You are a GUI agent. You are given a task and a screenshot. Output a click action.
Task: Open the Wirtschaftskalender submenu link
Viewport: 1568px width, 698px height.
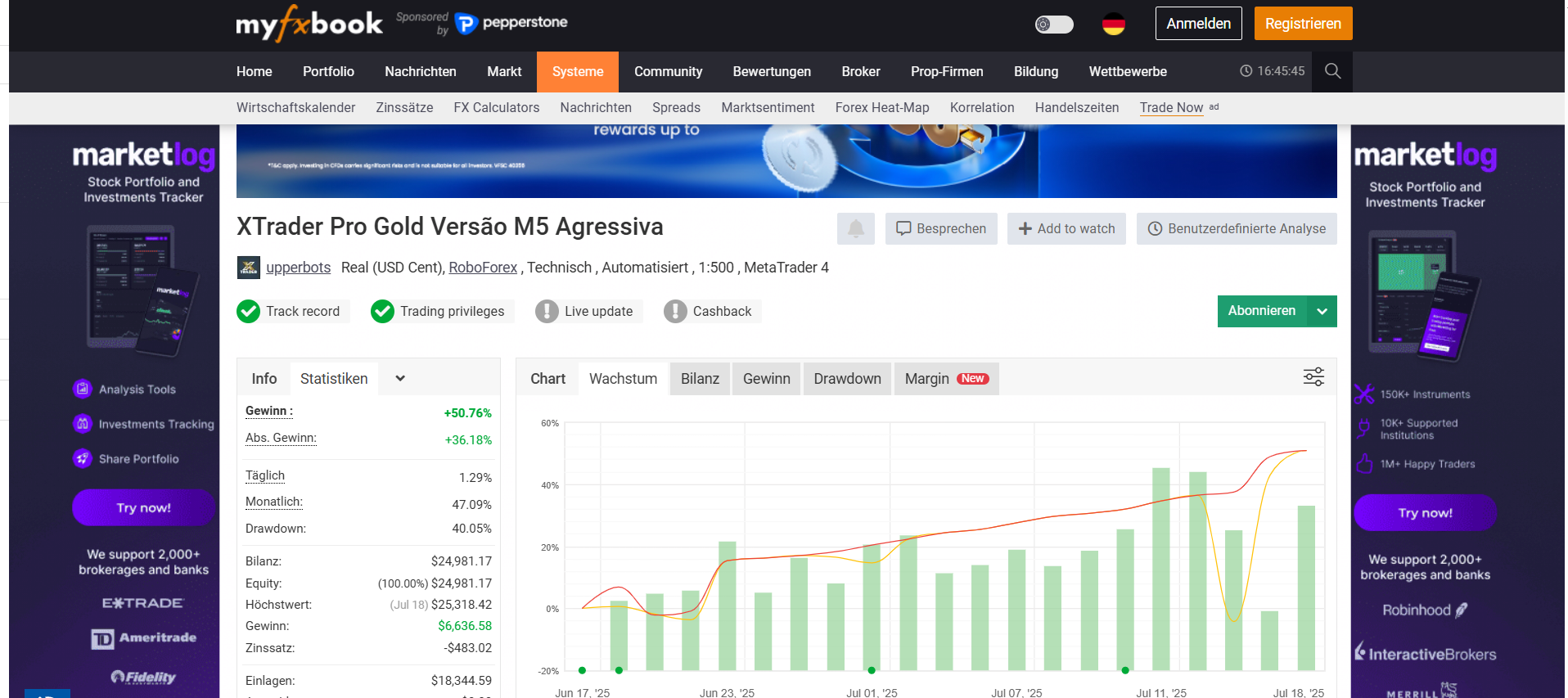click(x=296, y=107)
